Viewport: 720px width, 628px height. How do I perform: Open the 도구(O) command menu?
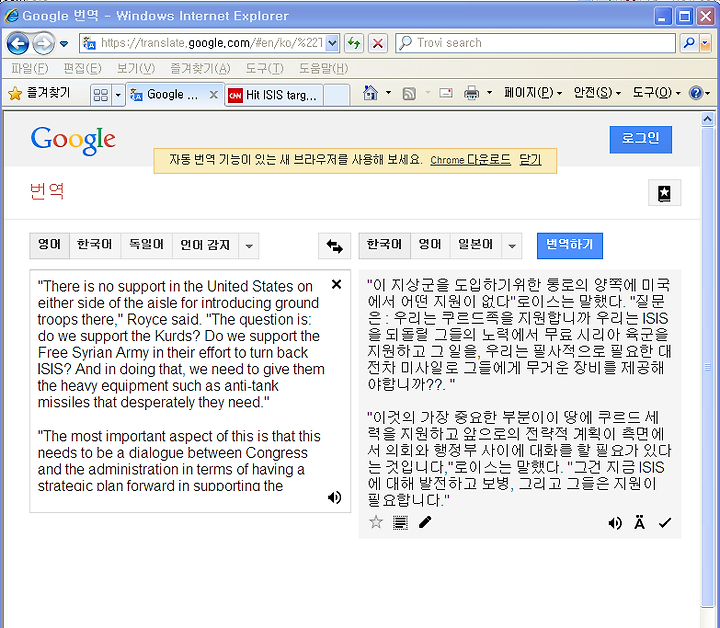click(656, 93)
